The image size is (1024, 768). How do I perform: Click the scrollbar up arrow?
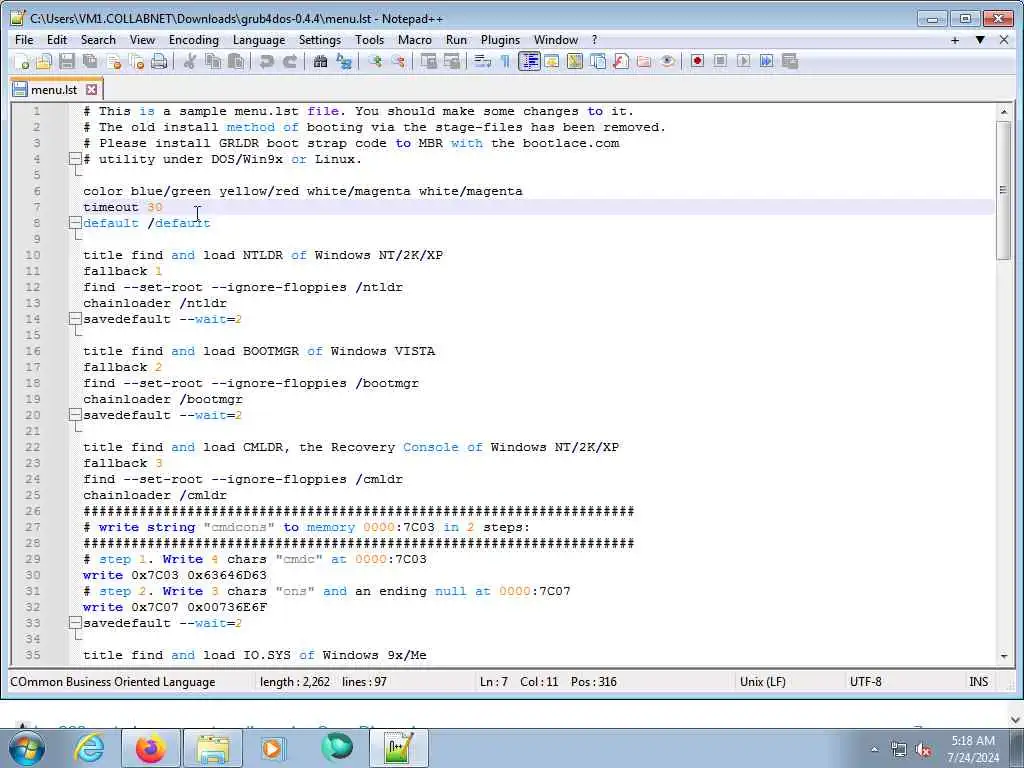point(1003,112)
